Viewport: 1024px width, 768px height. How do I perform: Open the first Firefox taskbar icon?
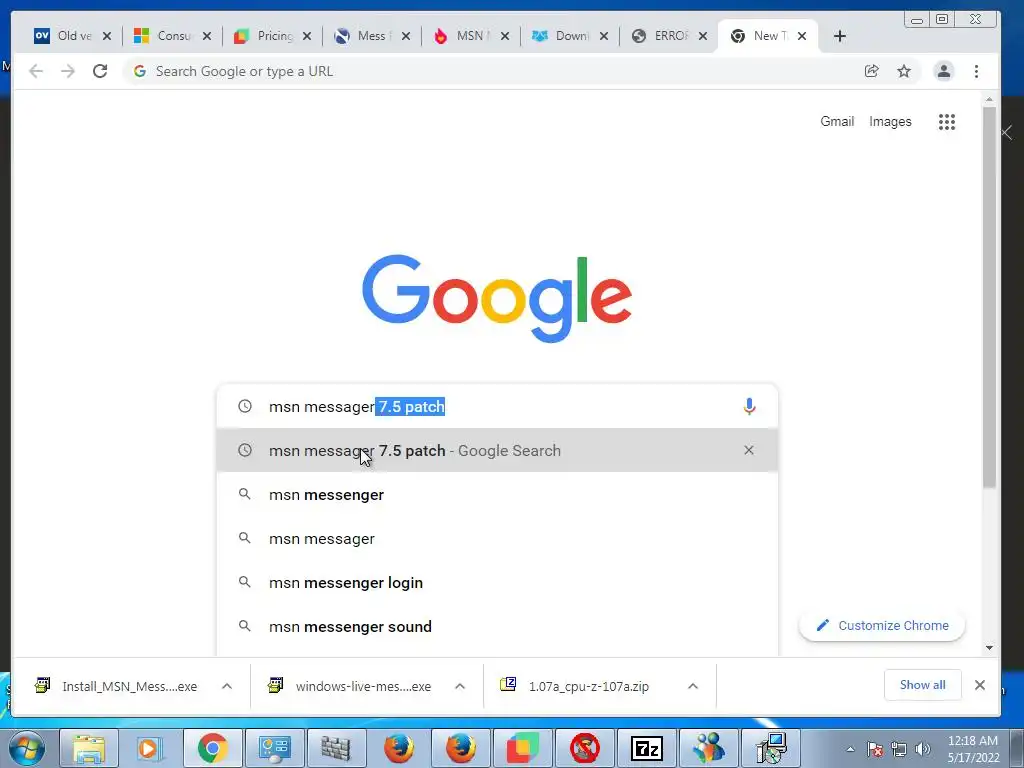(x=398, y=748)
